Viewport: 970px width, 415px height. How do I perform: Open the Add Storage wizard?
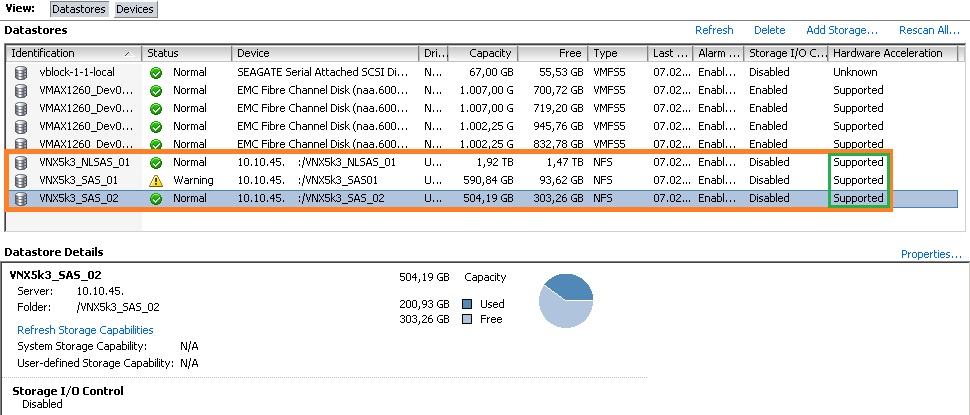(x=842, y=30)
